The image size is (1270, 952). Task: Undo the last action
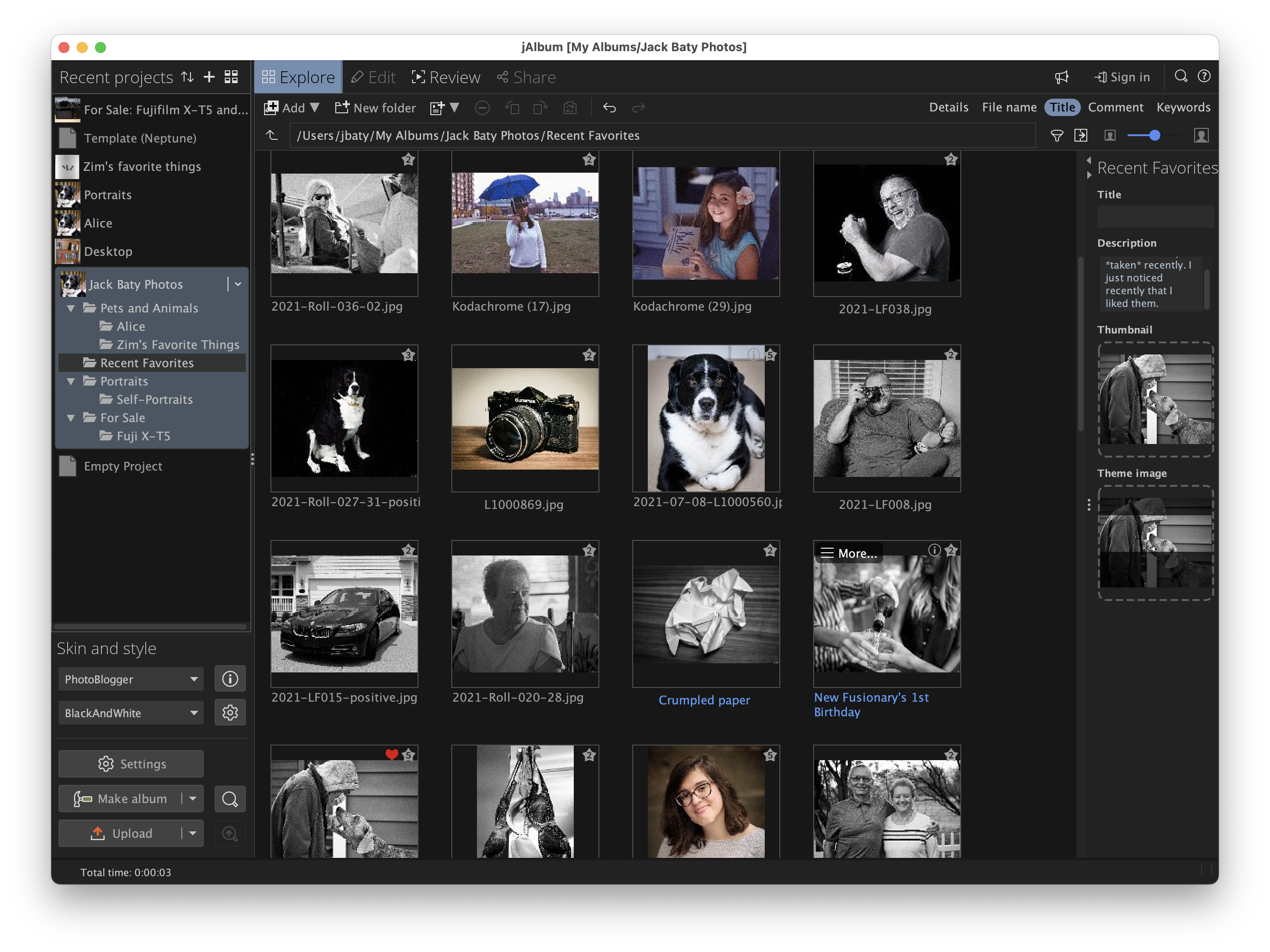click(609, 108)
